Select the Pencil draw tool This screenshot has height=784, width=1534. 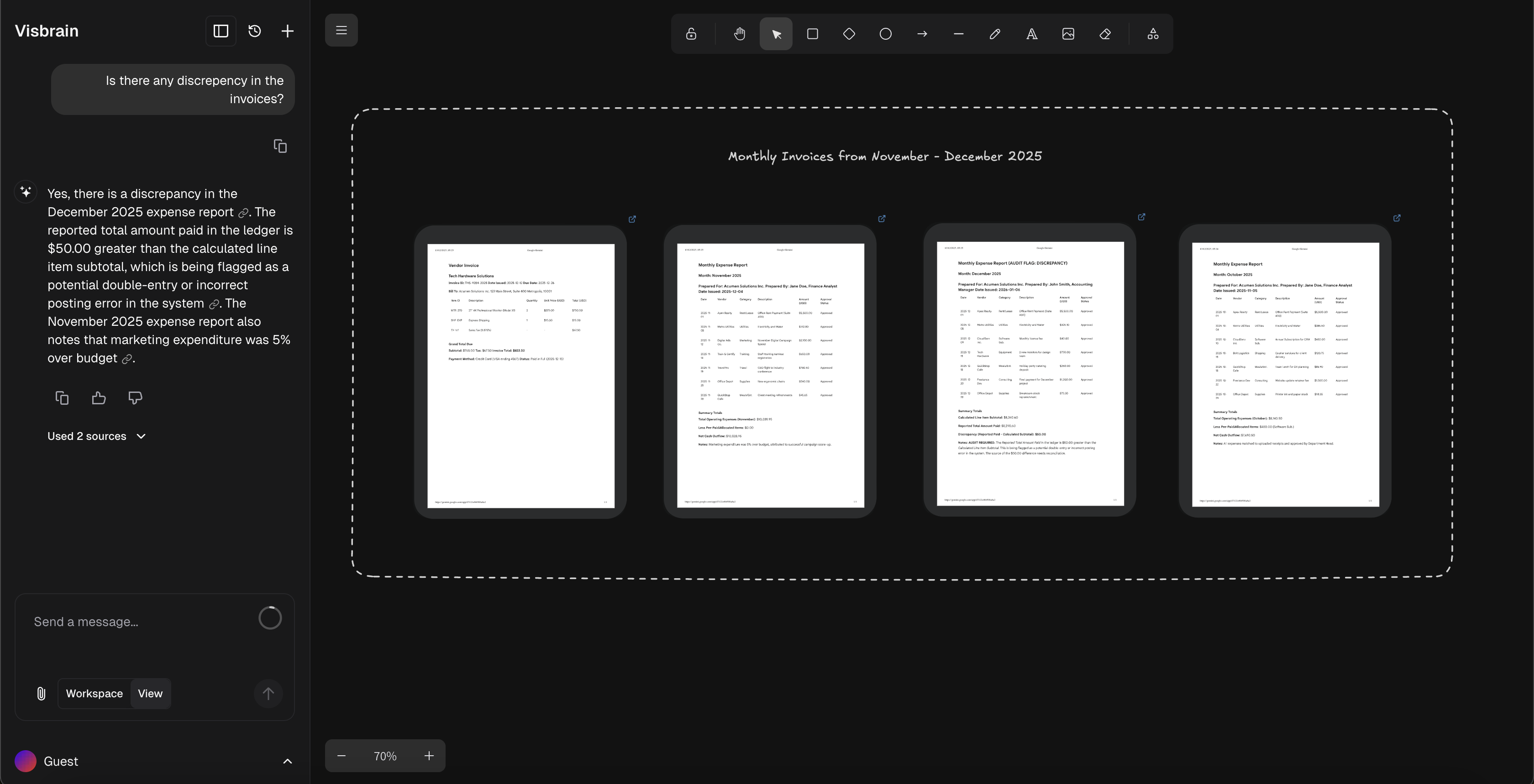(995, 34)
